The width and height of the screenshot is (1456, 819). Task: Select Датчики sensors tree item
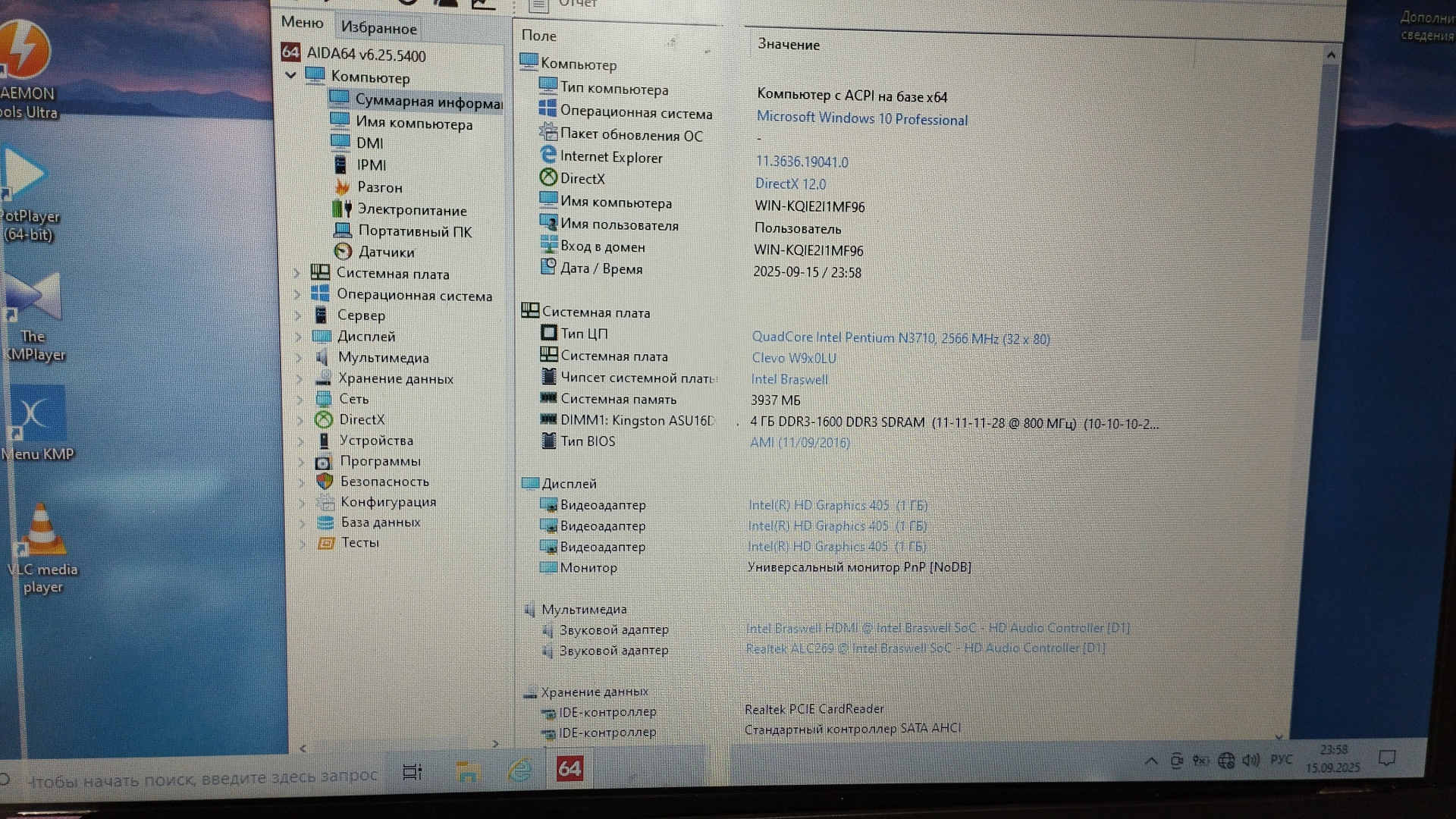[x=386, y=252]
